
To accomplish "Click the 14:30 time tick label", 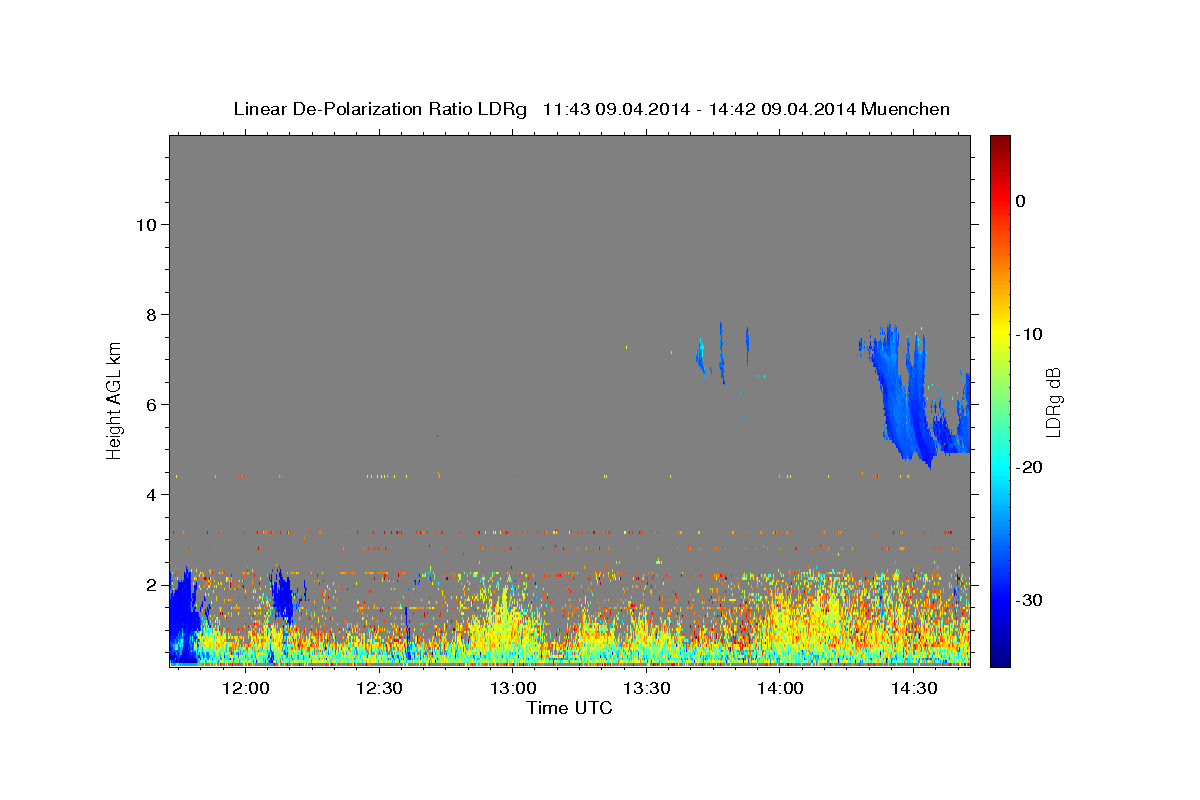I will click(x=914, y=689).
